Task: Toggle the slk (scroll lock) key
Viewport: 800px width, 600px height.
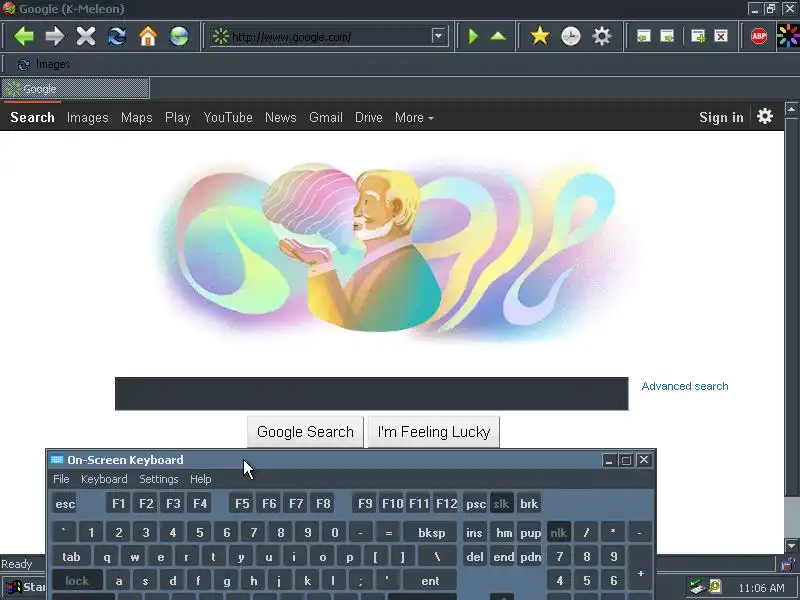Action: 502,504
